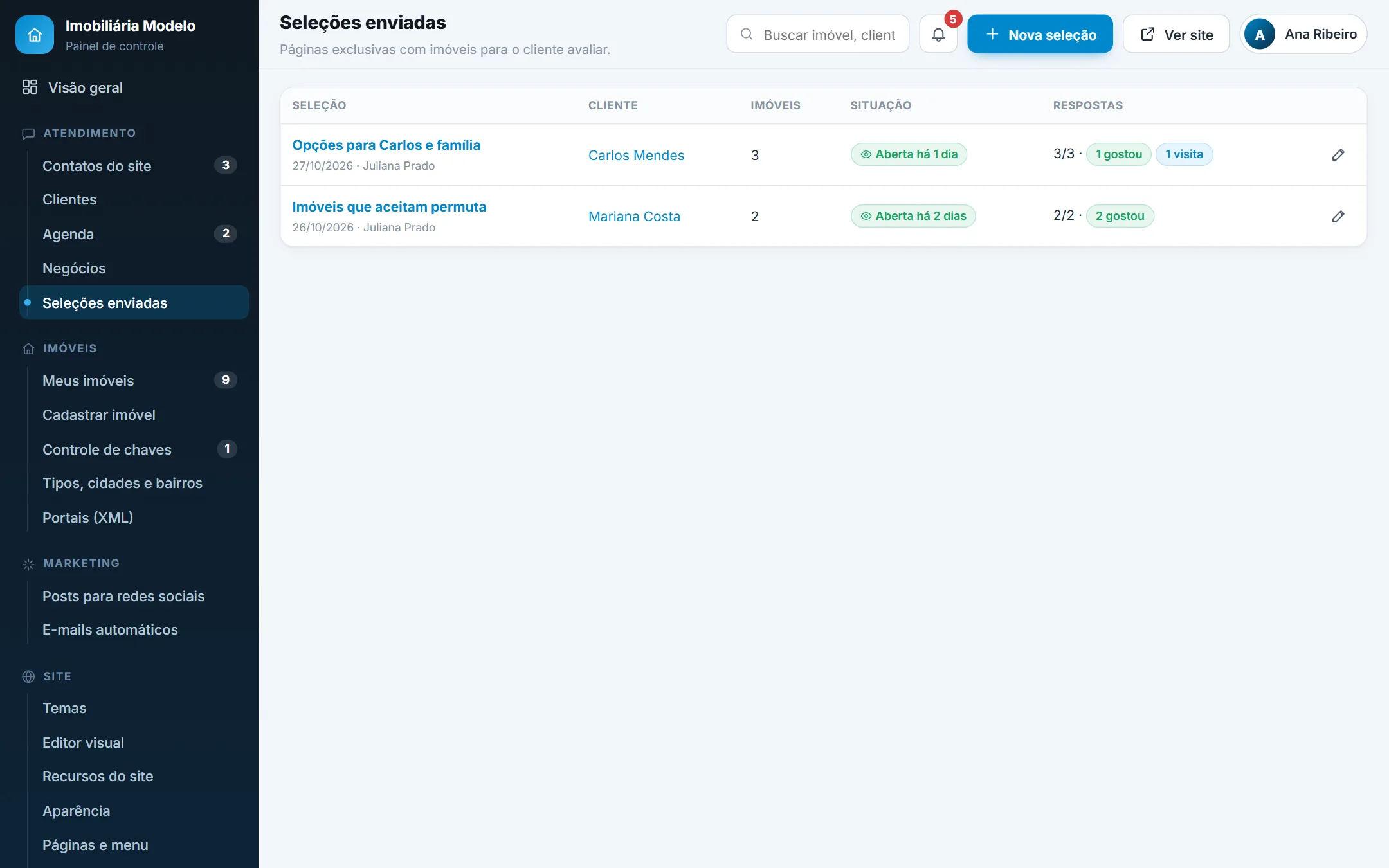Click the 2 gostou response tag
Screen dimensions: 1389x868
[x=1120, y=216]
